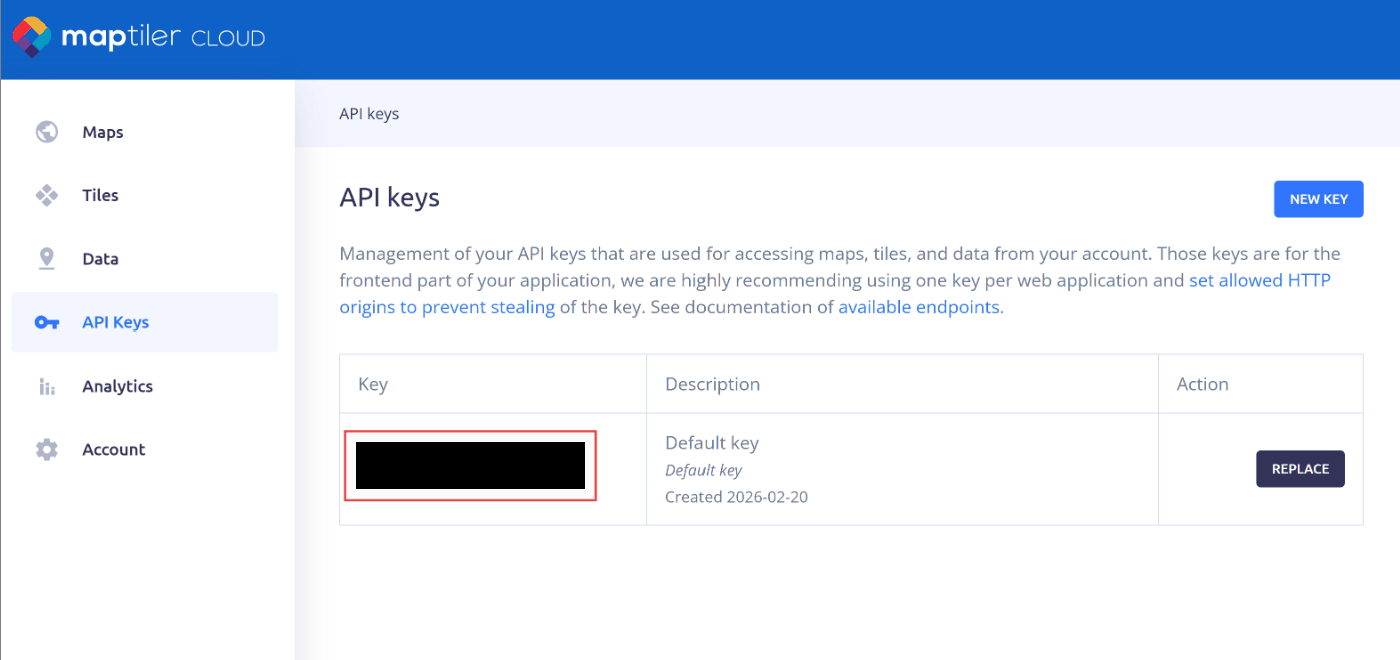Click the API Keys key icon
Image resolution: width=1400 pixels, height=660 pixels.
tap(47, 322)
